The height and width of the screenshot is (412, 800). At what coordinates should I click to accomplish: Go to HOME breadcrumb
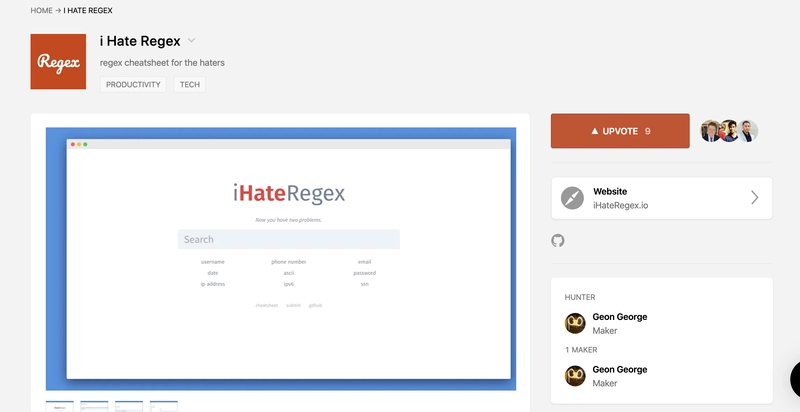pyautogui.click(x=41, y=10)
